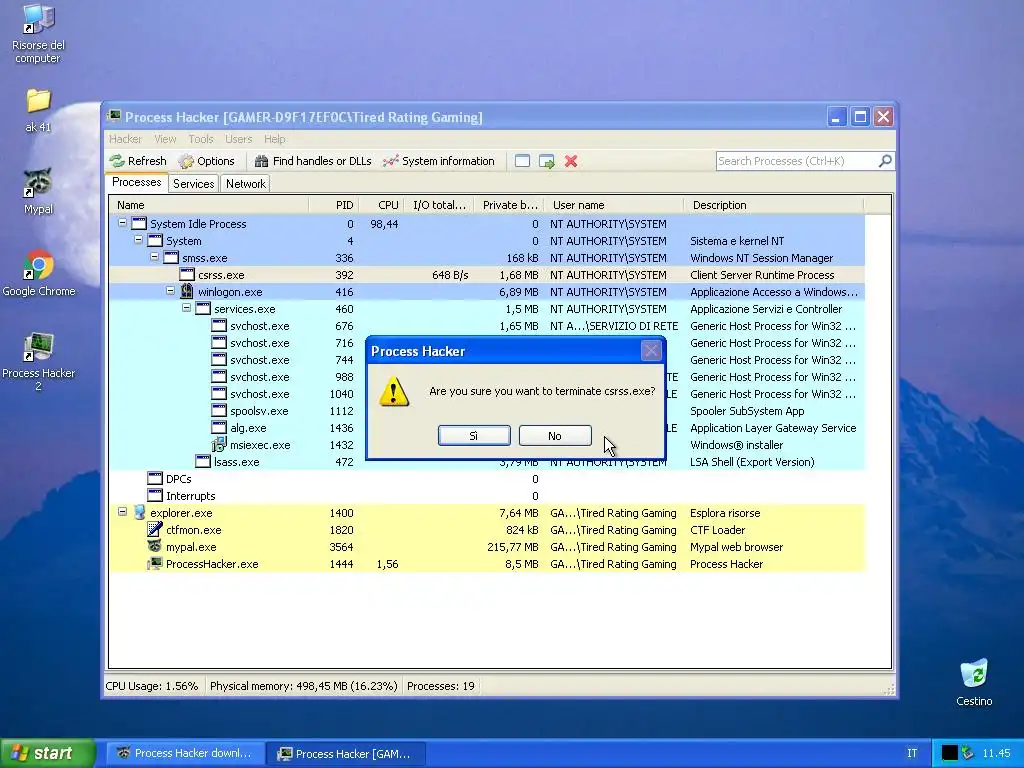Screen dimensions: 1024x768
Task: Click the search magnifier icon
Action: [x=885, y=161]
